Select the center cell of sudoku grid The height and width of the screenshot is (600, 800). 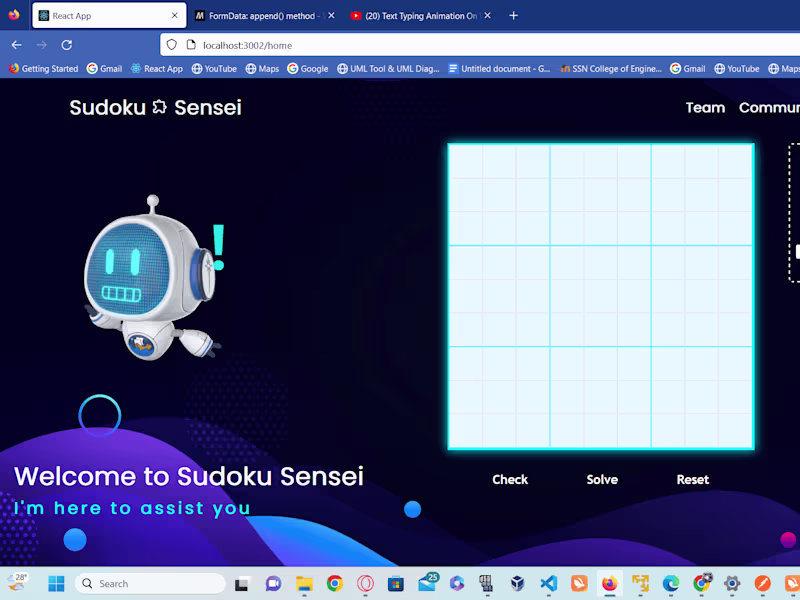(x=601, y=296)
